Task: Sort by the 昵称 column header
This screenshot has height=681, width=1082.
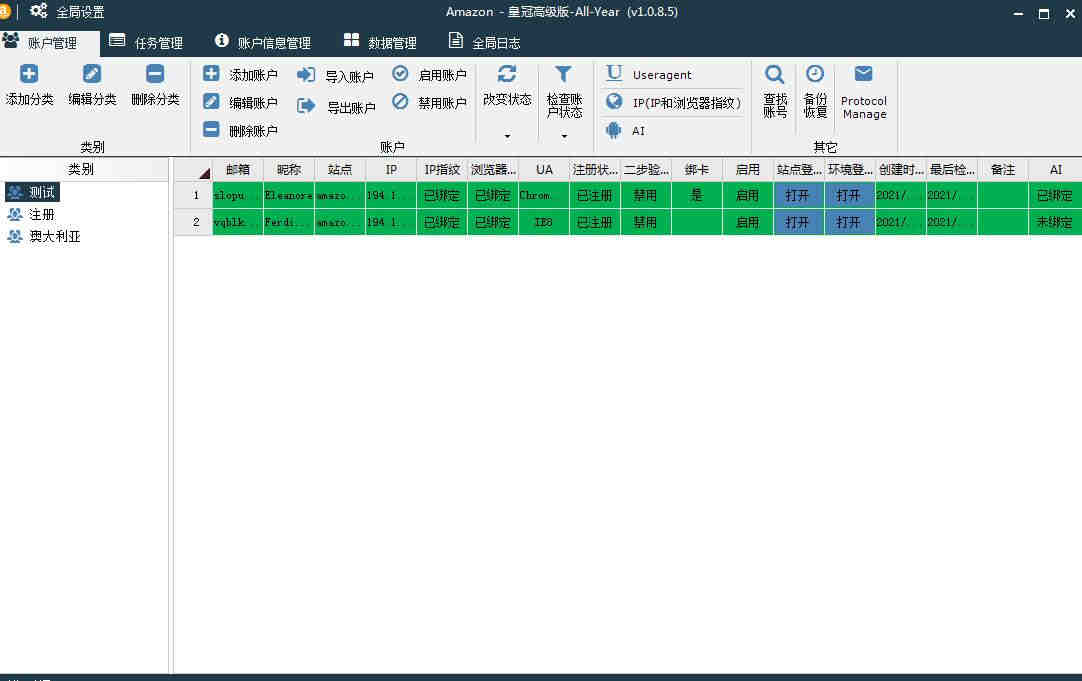Action: pyautogui.click(x=288, y=170)
